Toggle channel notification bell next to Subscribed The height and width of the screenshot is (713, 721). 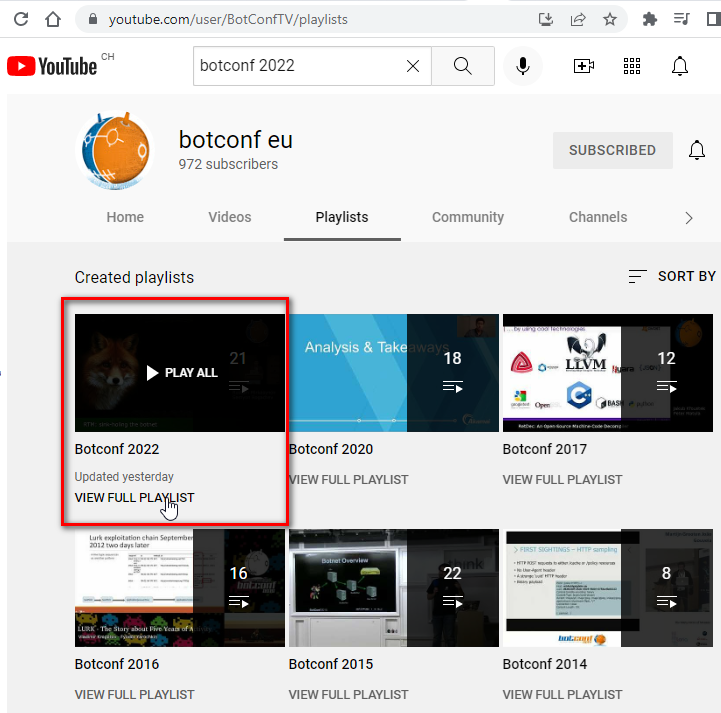[x=697, y=150]
